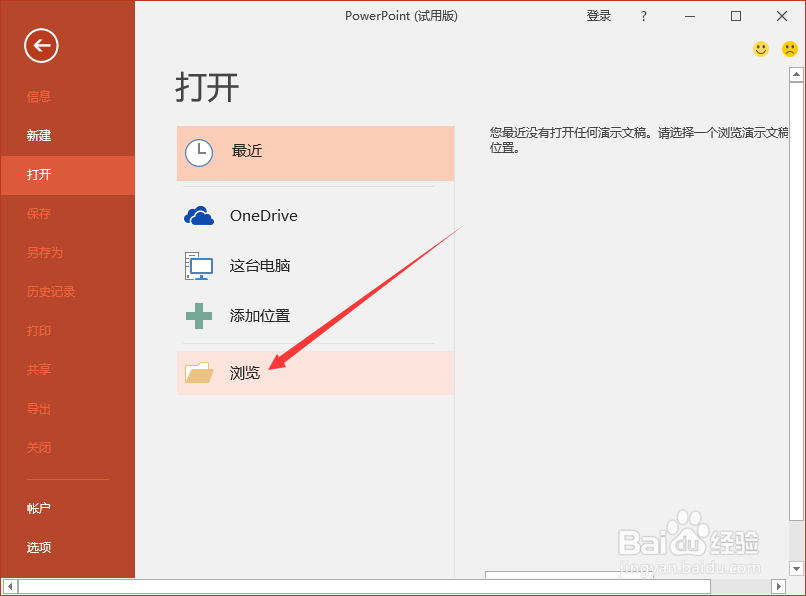
Task: Click the vertical scrollbar thumb
Action: coord(796,301)
